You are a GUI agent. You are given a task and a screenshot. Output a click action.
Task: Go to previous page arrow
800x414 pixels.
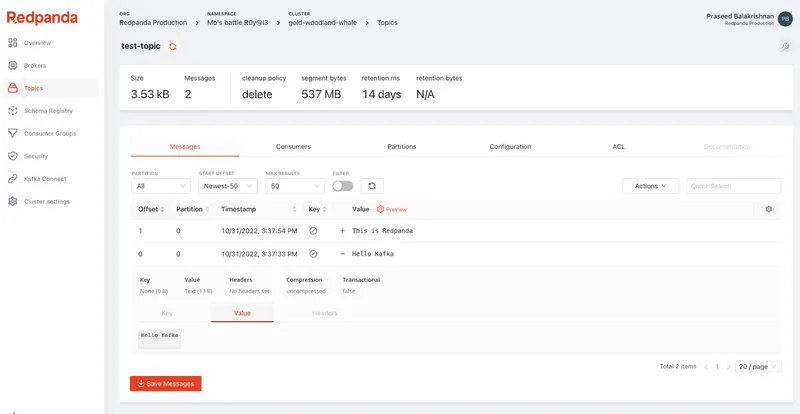706,367
